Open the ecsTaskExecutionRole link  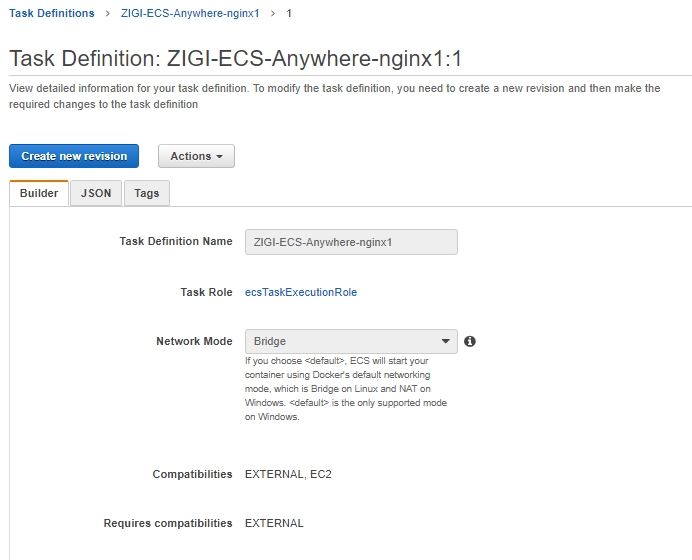click(301, 292)
